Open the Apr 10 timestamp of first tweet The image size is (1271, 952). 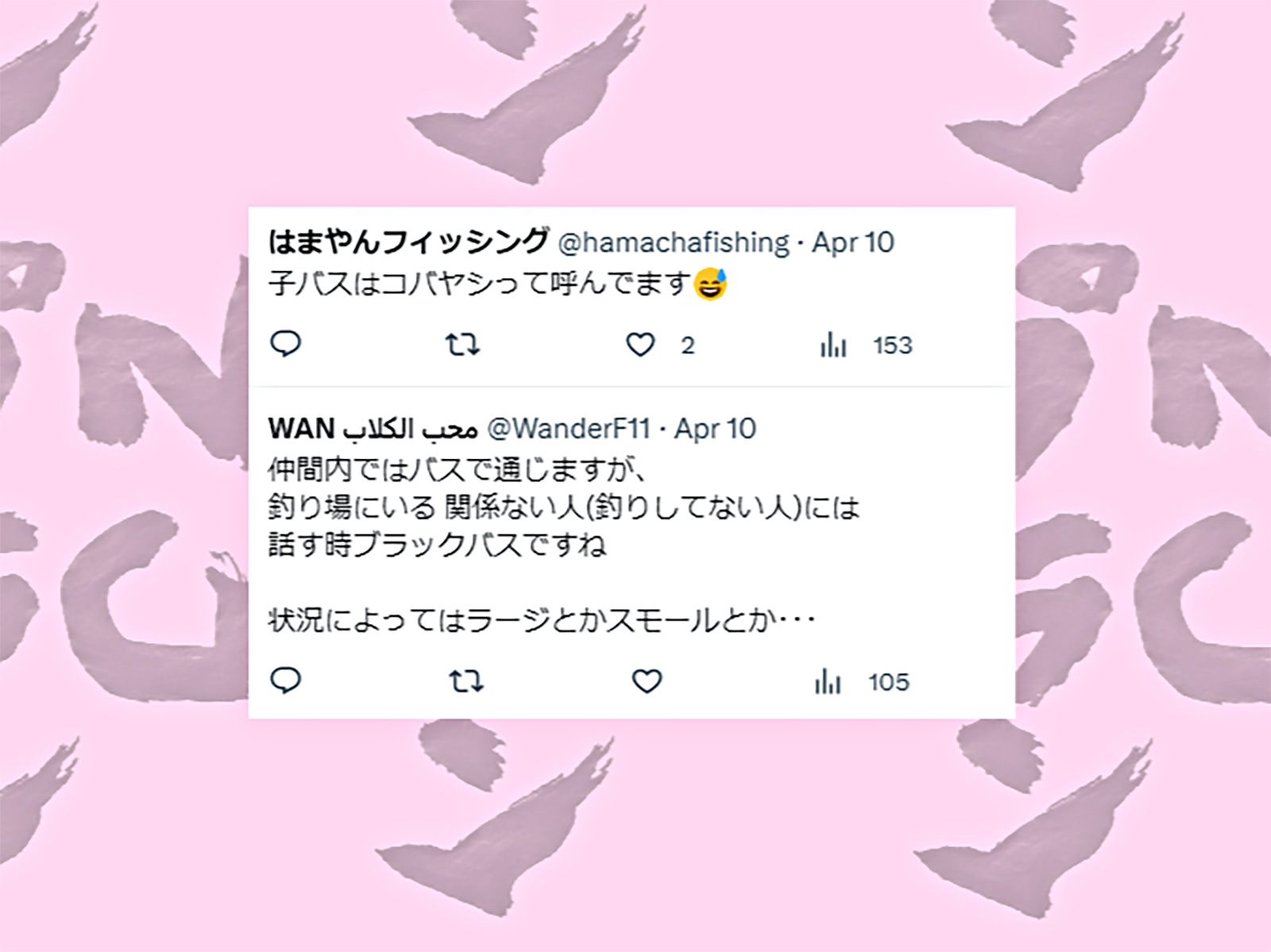click(853, 242)
